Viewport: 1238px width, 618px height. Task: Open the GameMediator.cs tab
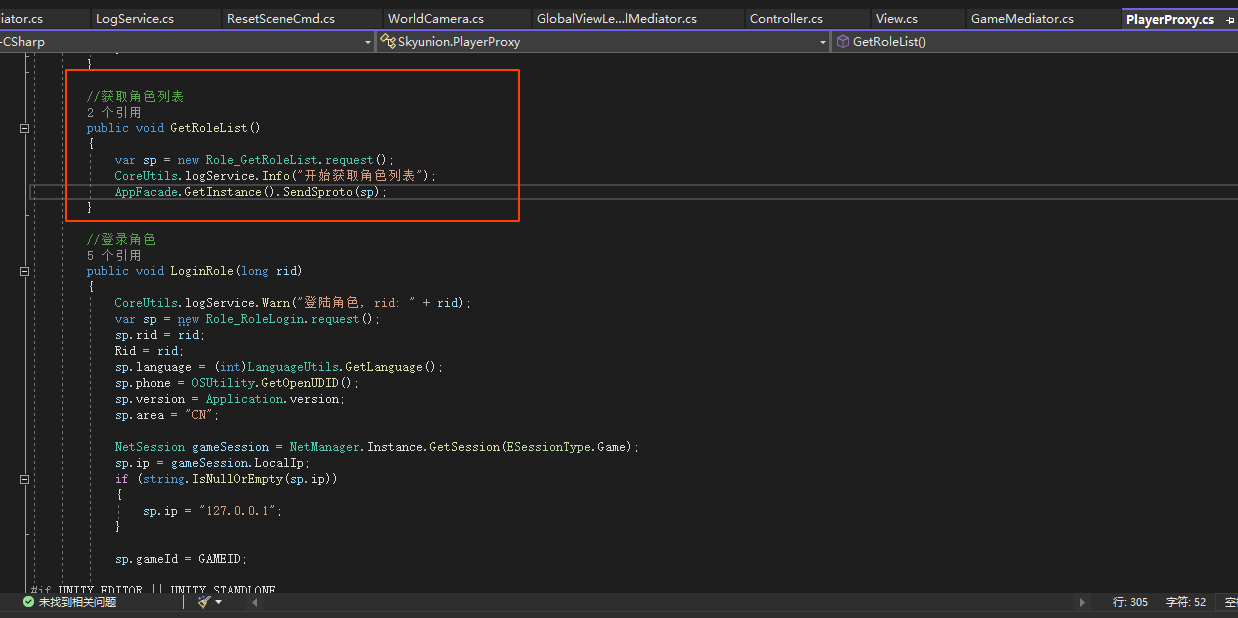(x=1021, y=19)
